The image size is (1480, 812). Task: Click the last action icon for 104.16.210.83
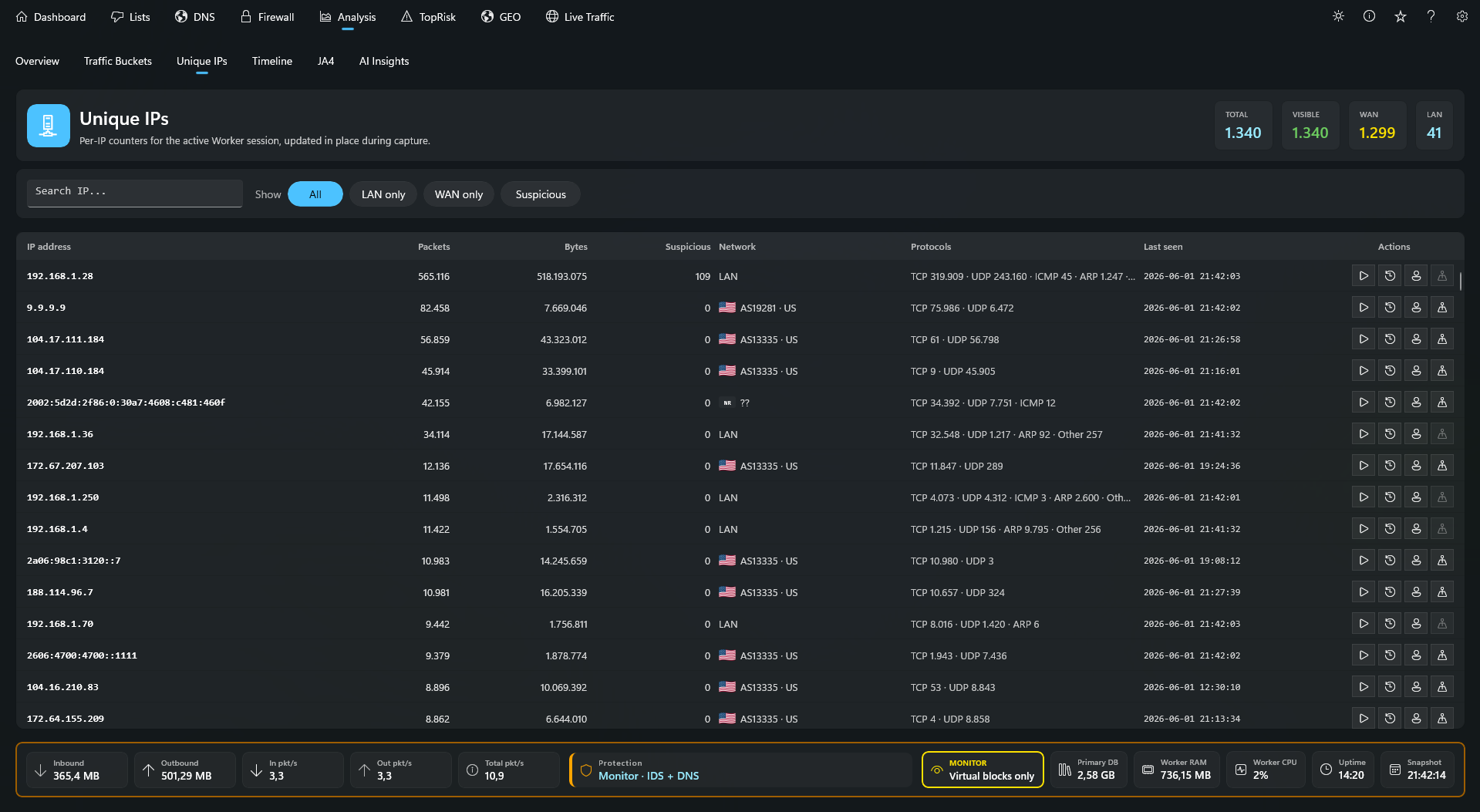point(1442,687)
